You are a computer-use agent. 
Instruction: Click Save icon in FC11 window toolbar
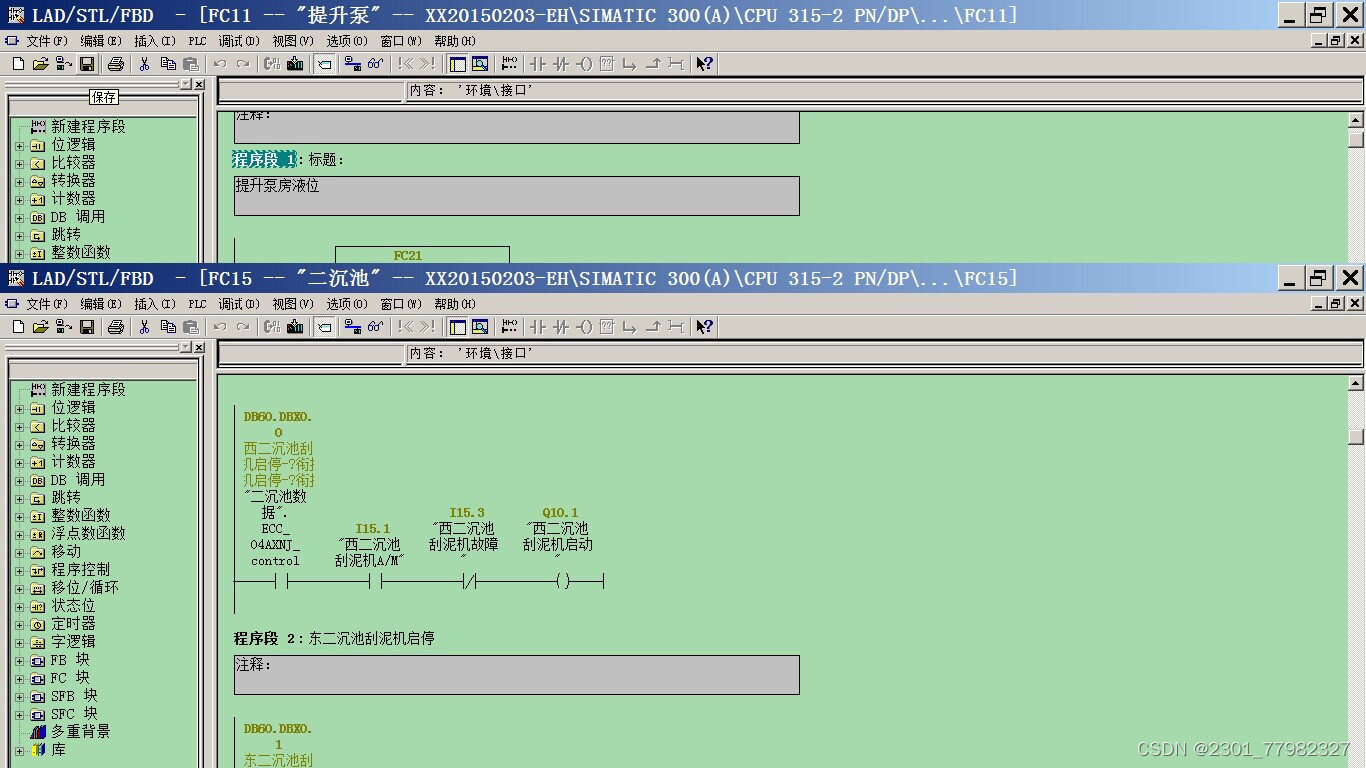pos(87,64)
